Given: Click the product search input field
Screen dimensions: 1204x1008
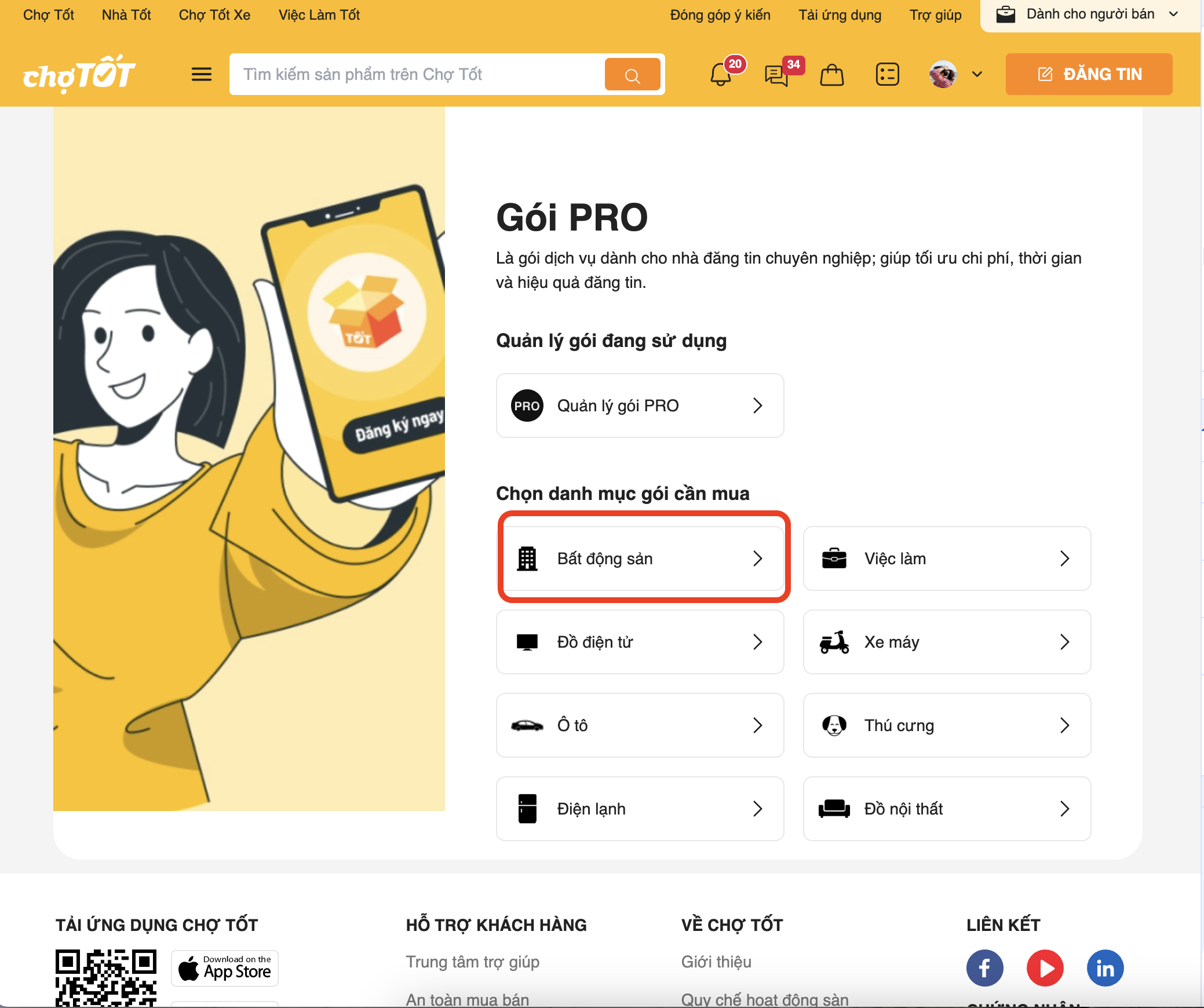Looking at the screenshot, I should pyautogui.click(x=417, y=75).
